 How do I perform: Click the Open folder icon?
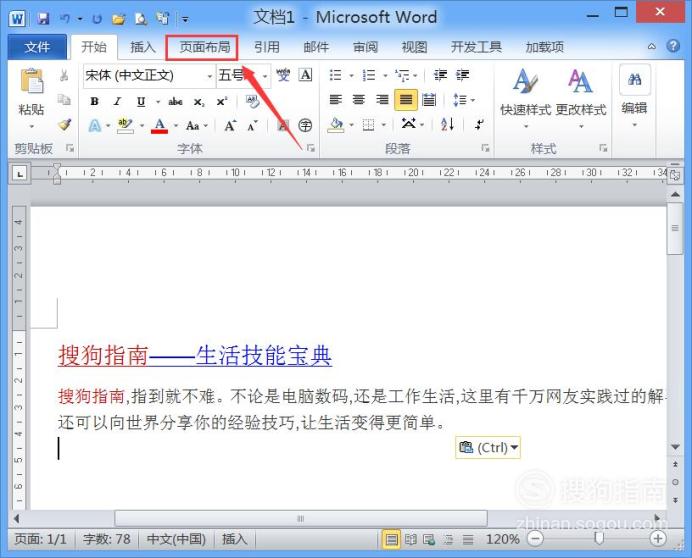(x=118, y=19)
